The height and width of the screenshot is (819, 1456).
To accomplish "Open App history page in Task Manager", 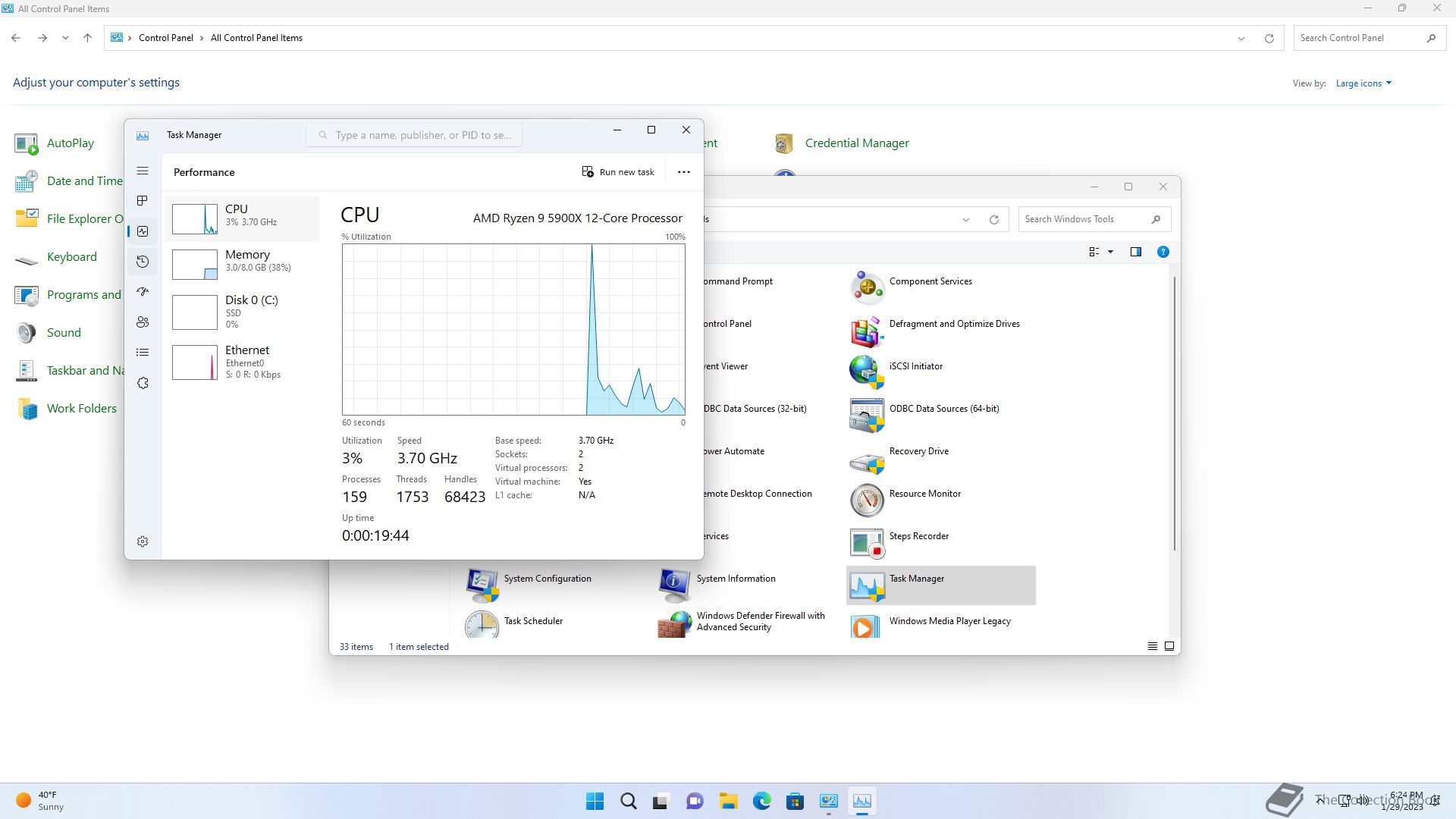I will (143, 262).
